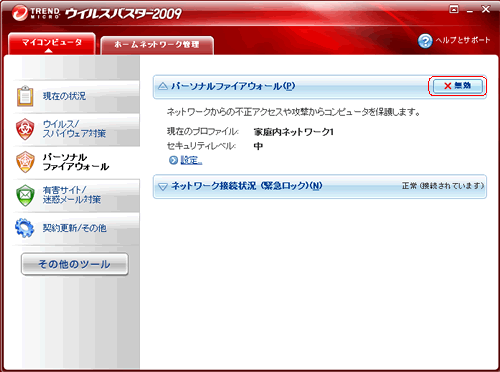This screenshot has height=372, width=500.
Task: Click the セキュリティレベル label
Action: [201, 146]
